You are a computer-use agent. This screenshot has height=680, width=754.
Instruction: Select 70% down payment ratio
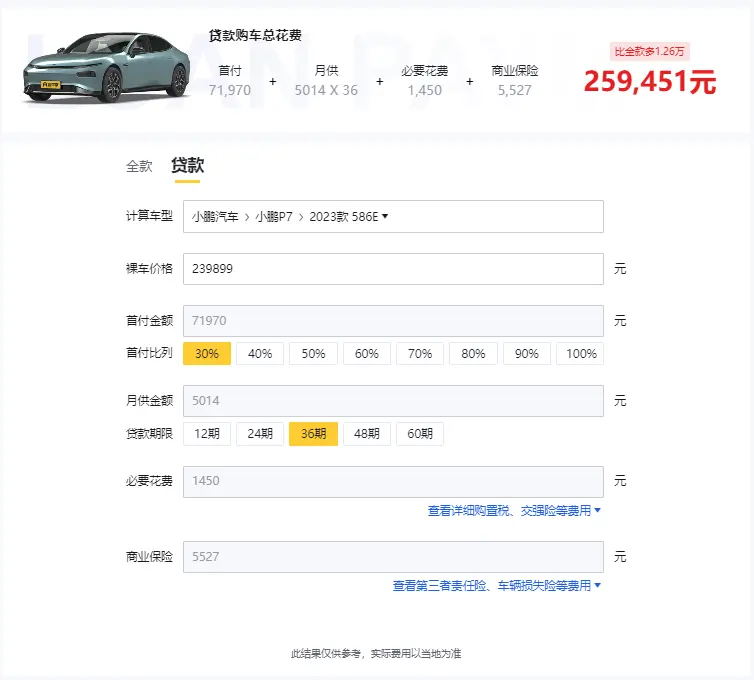[x=420, y=354]
